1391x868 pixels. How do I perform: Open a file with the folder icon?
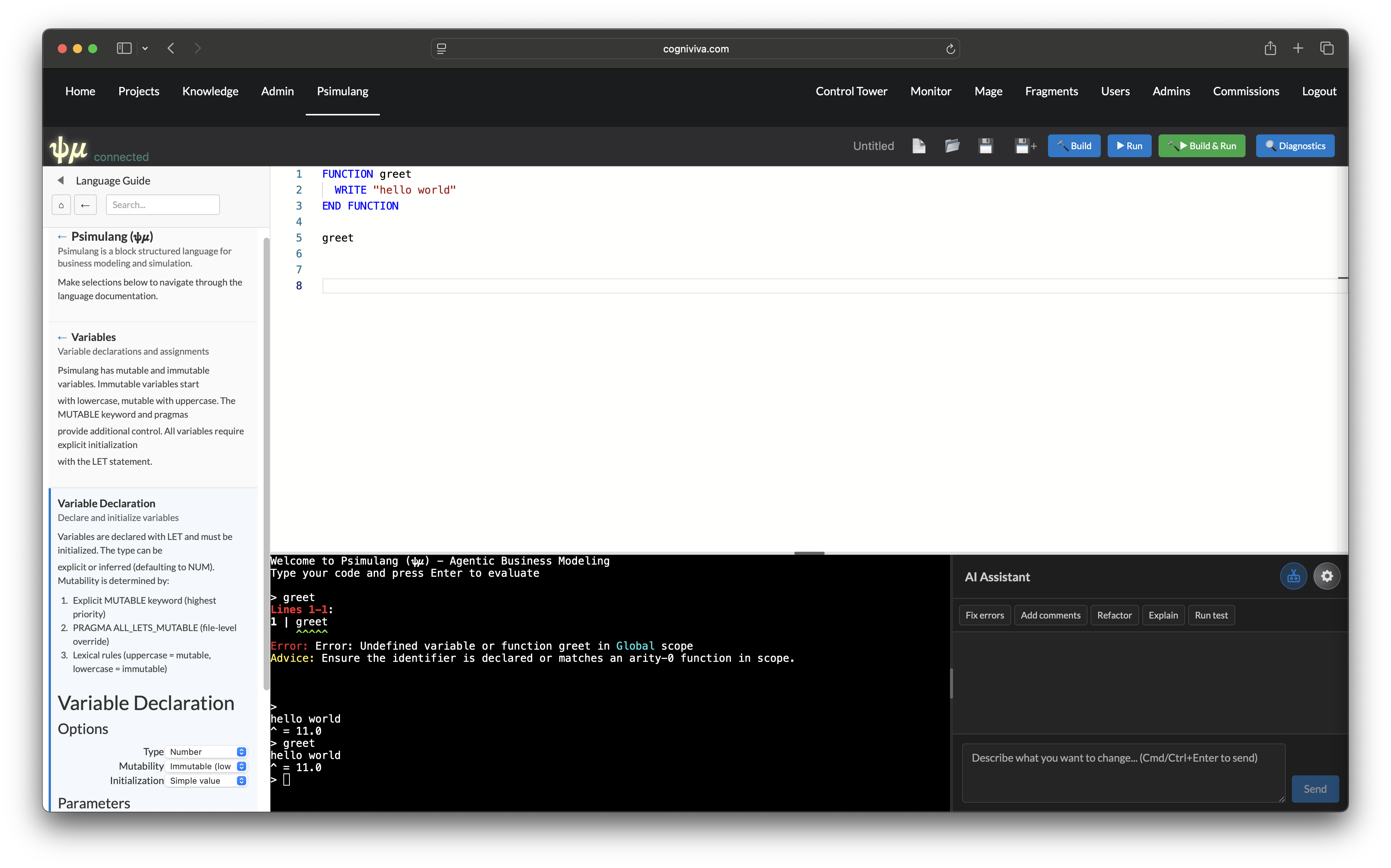952,146
